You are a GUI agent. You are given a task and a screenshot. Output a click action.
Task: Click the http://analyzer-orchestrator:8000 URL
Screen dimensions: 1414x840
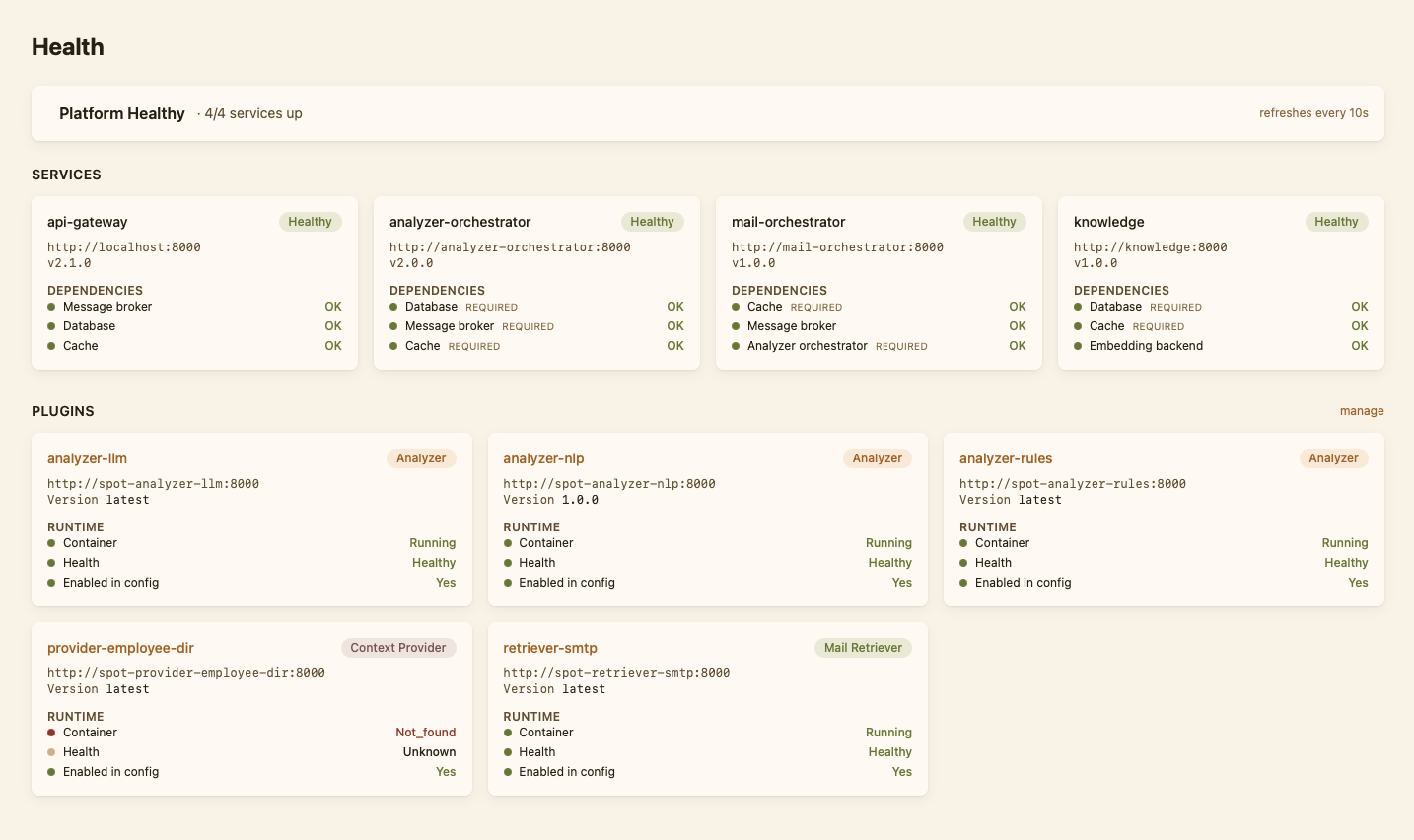(x=510, y=247)
